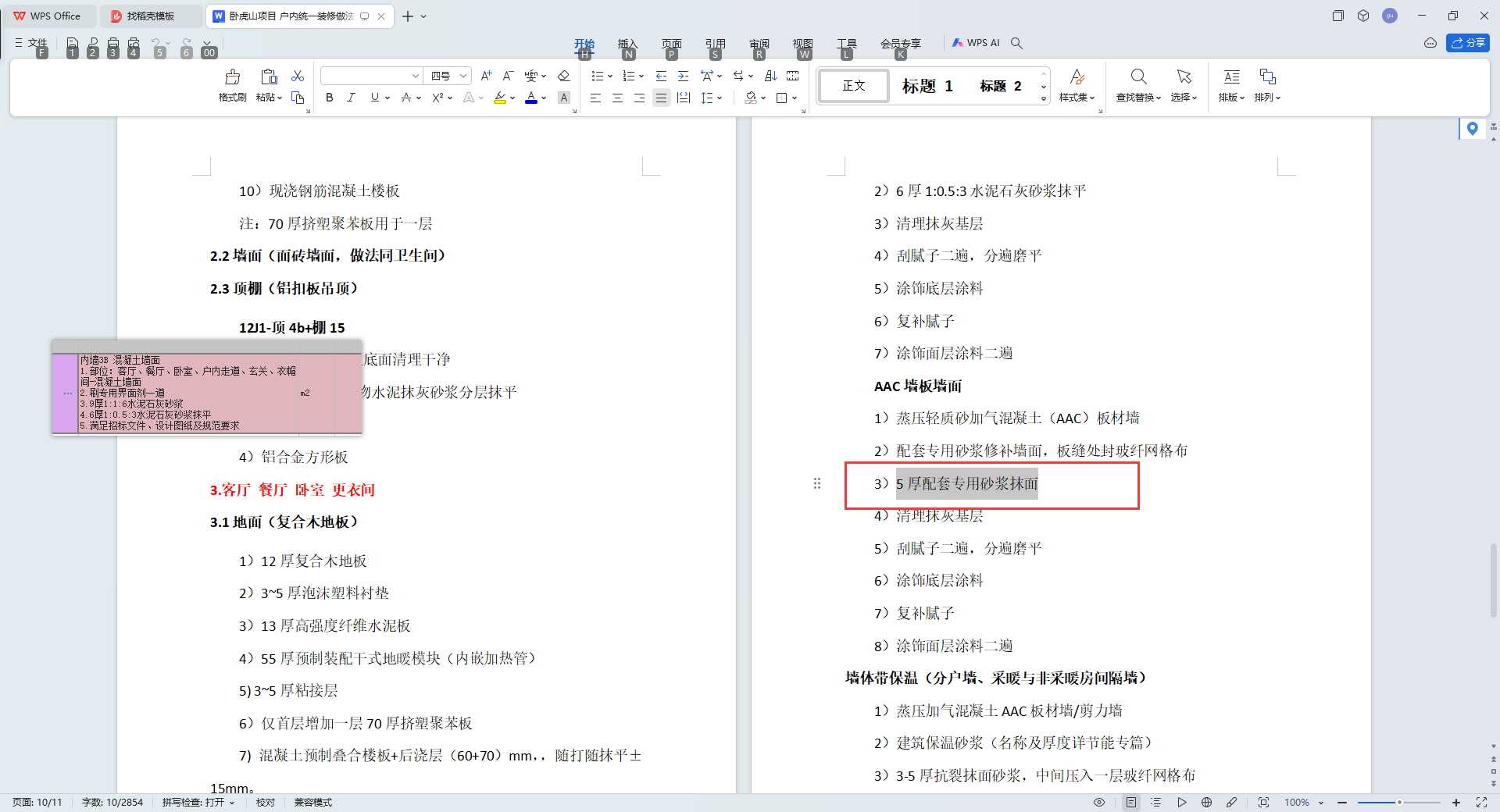The width and height of the screenshot is (1500, 812).
Task: Click the fit-page focus icon in status bar
Action: [x=1263, y=802]
